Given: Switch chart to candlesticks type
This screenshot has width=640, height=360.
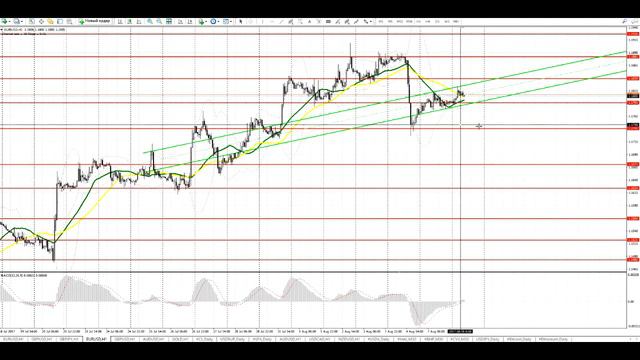Looking at the screenshot, I should click(129, 21).
